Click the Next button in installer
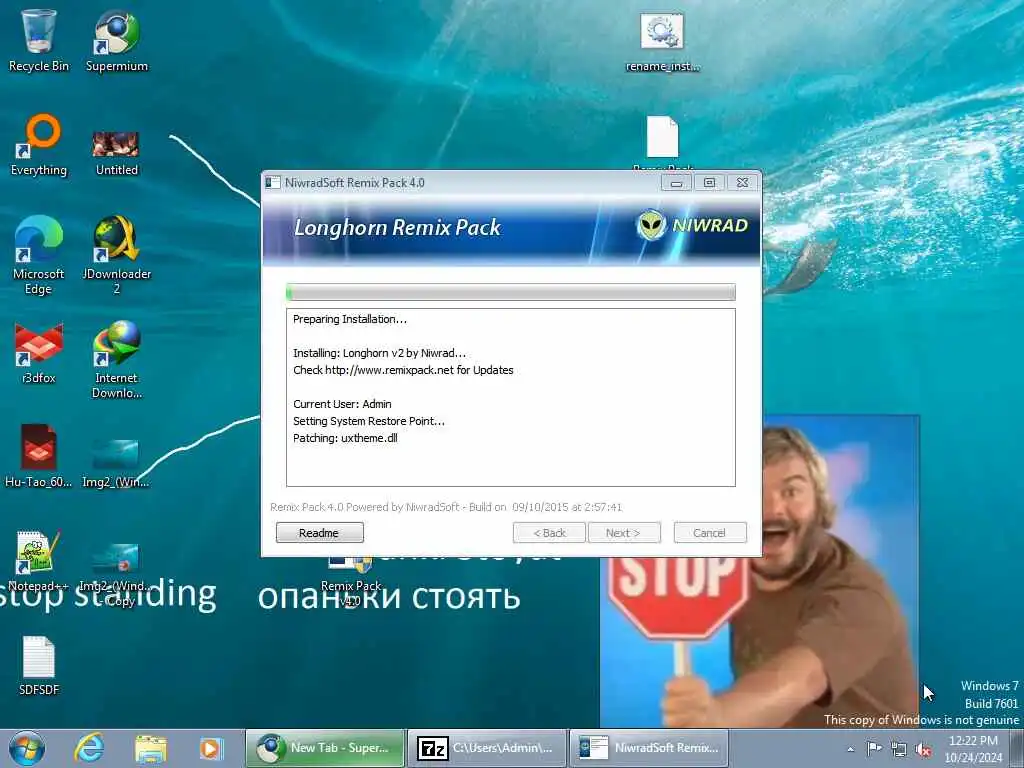Image resolution: width=1024 pixels, height=768 pixels. pos(624,533)
